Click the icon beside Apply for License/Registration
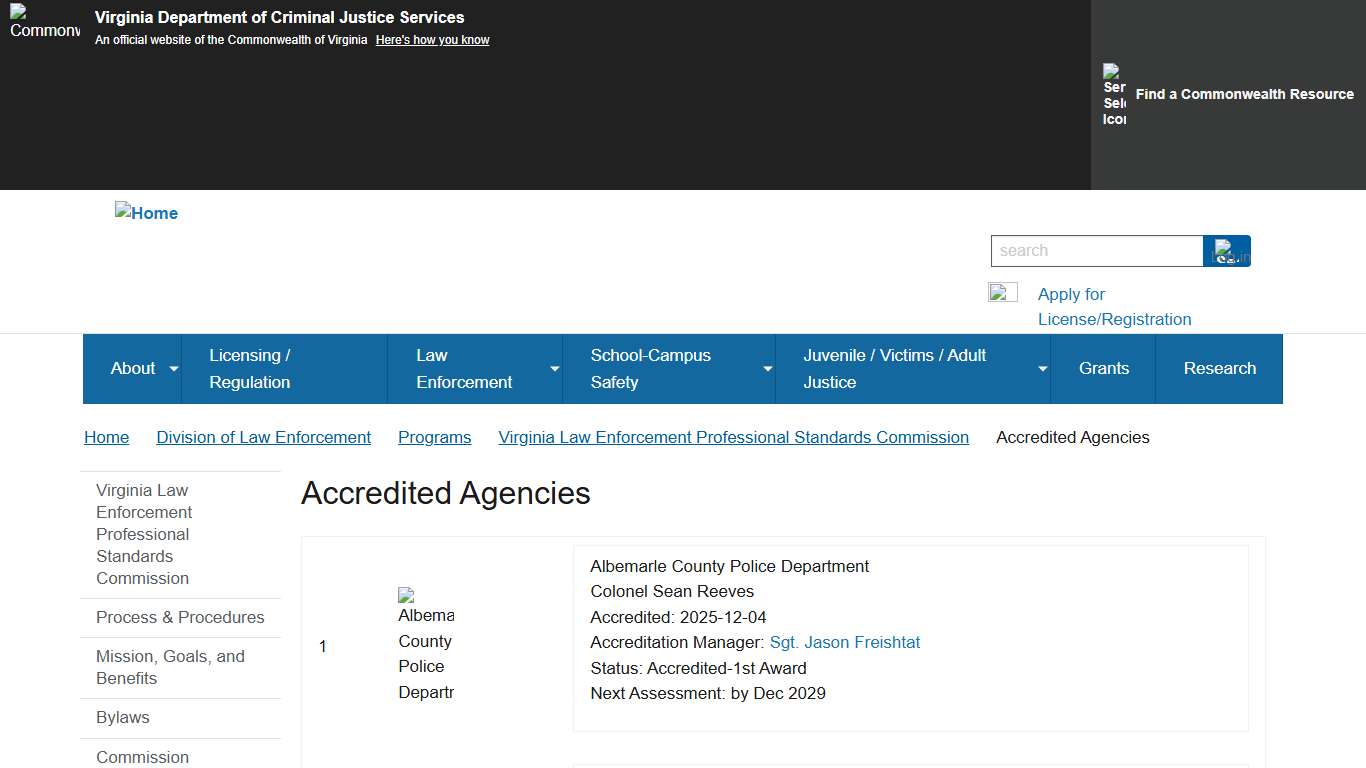This screenshot has height=768, width=1366. [1002, 292]
